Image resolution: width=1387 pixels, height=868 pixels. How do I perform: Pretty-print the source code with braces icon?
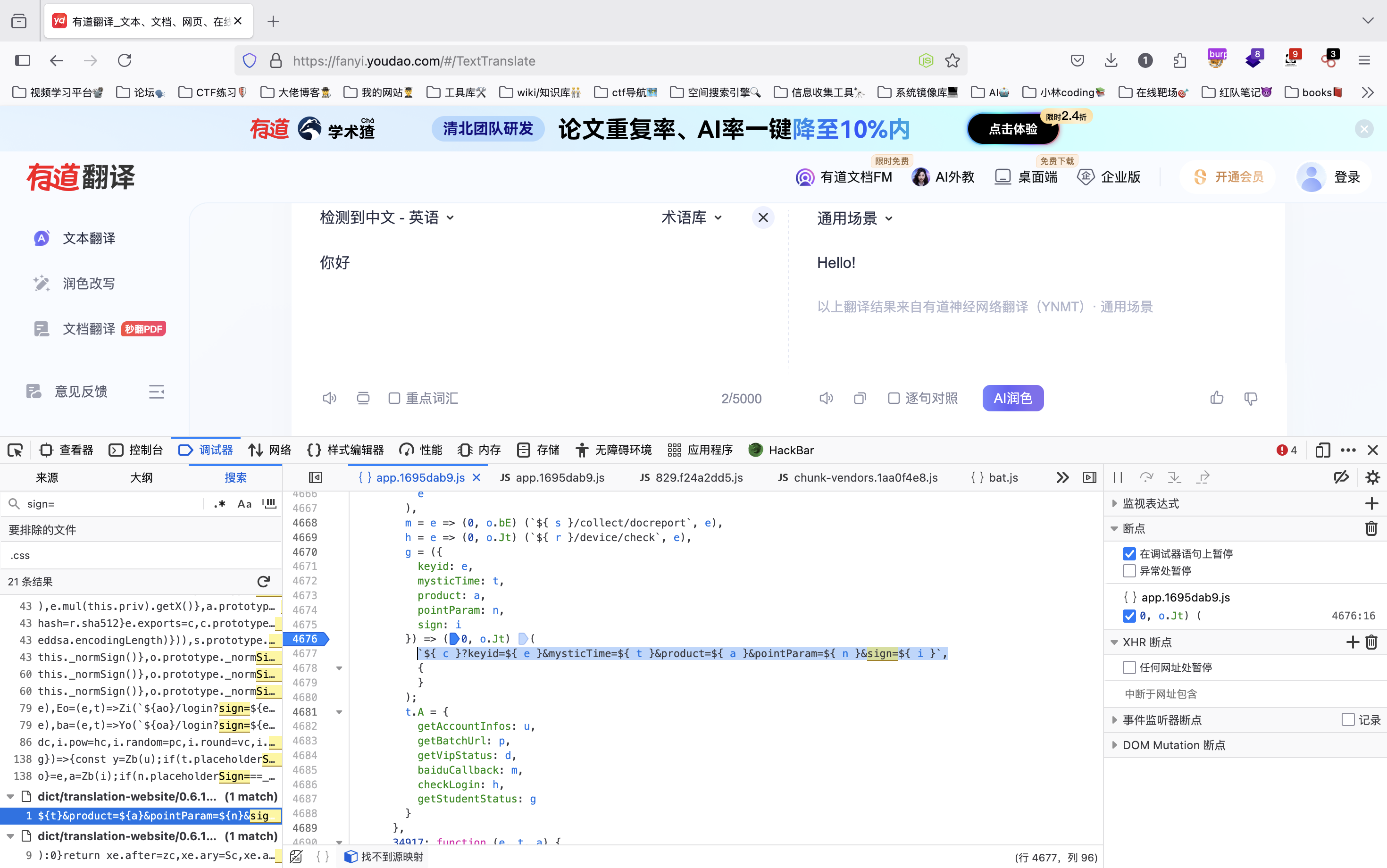(322, 856)
